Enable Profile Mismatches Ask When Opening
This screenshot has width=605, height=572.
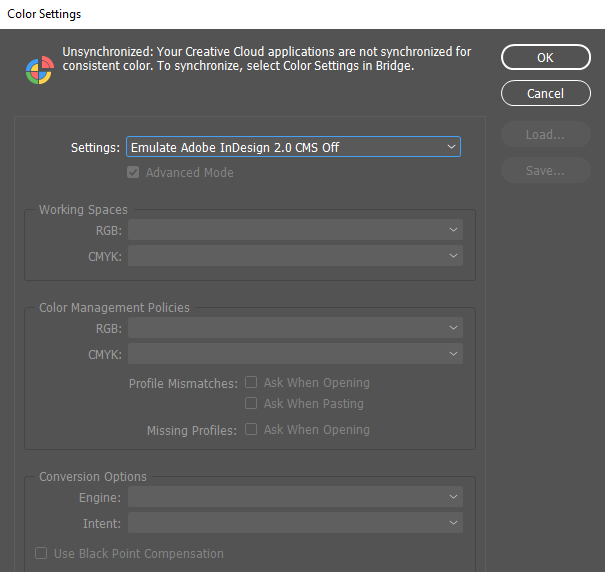pyautogui.click(x=252, y=383)
